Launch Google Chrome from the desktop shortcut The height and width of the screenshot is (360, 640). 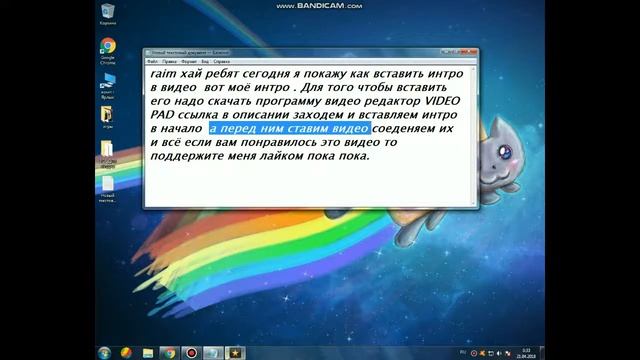pos(108,51)
